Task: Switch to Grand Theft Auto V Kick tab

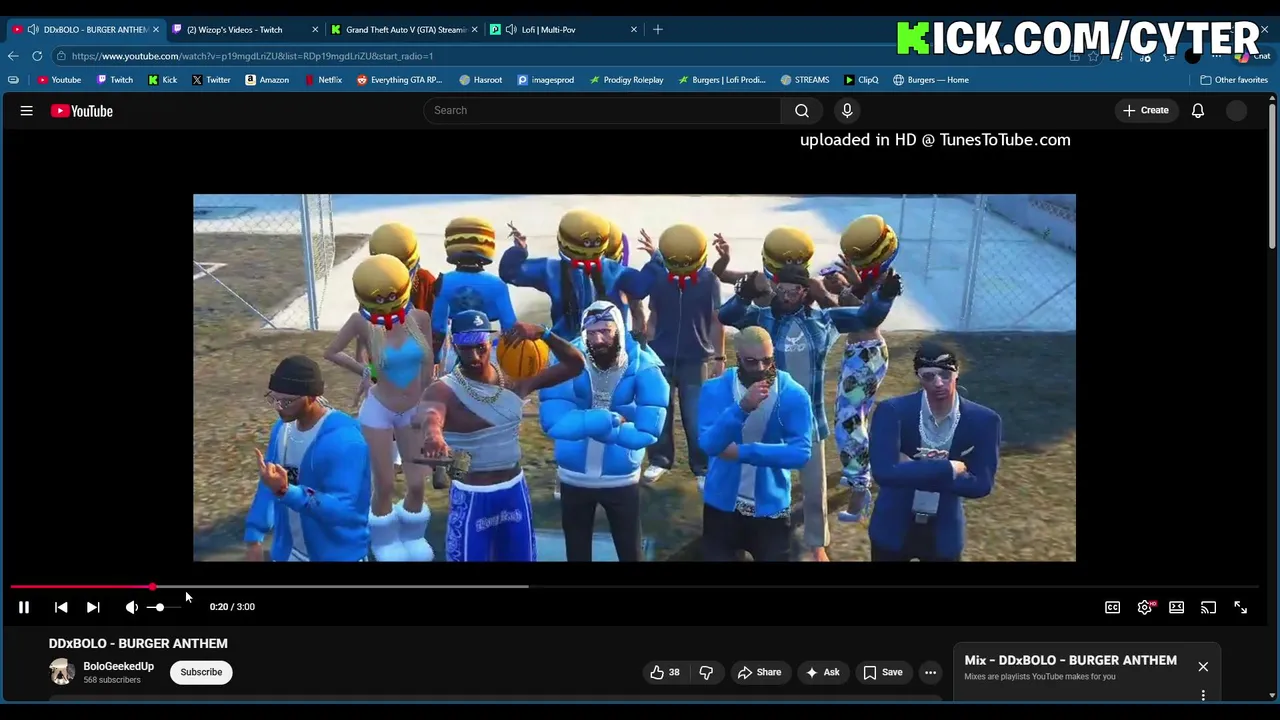Action: point(406,29)
